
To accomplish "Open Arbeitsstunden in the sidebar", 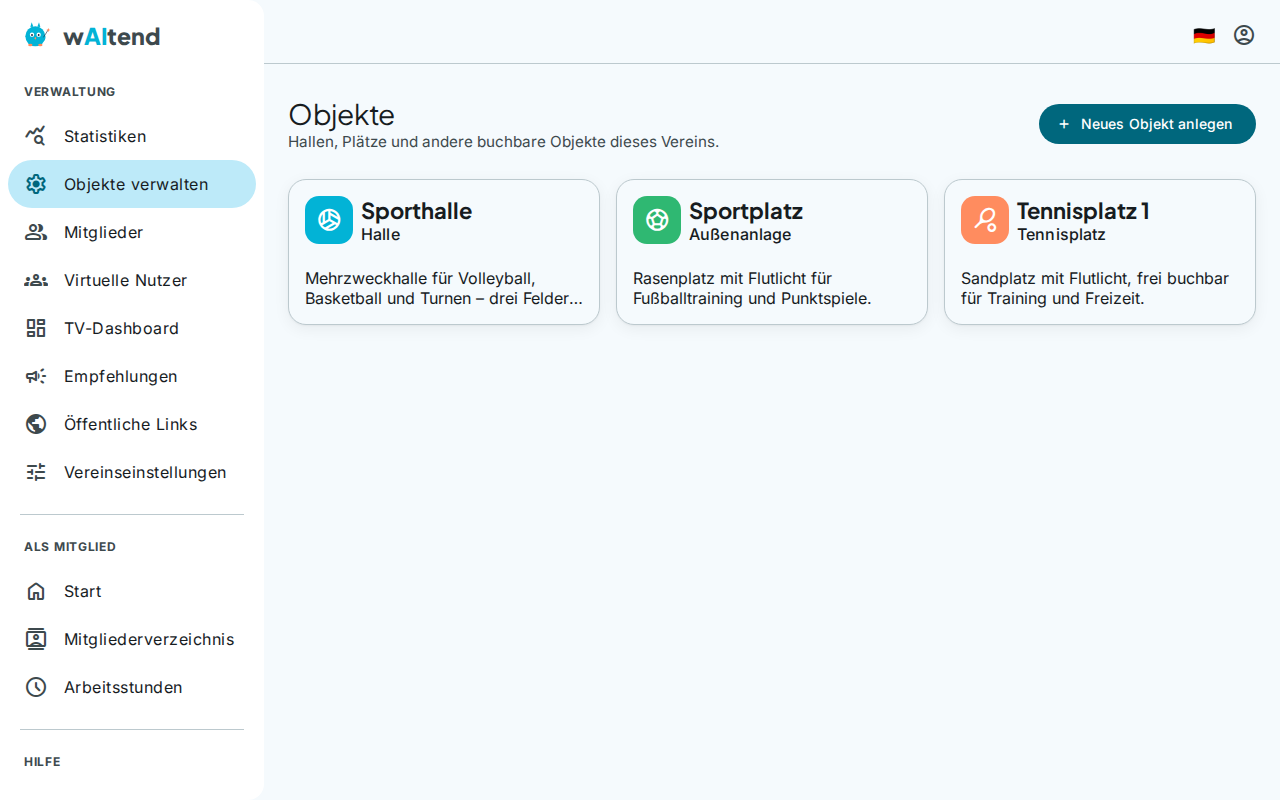I will point(132,687).
